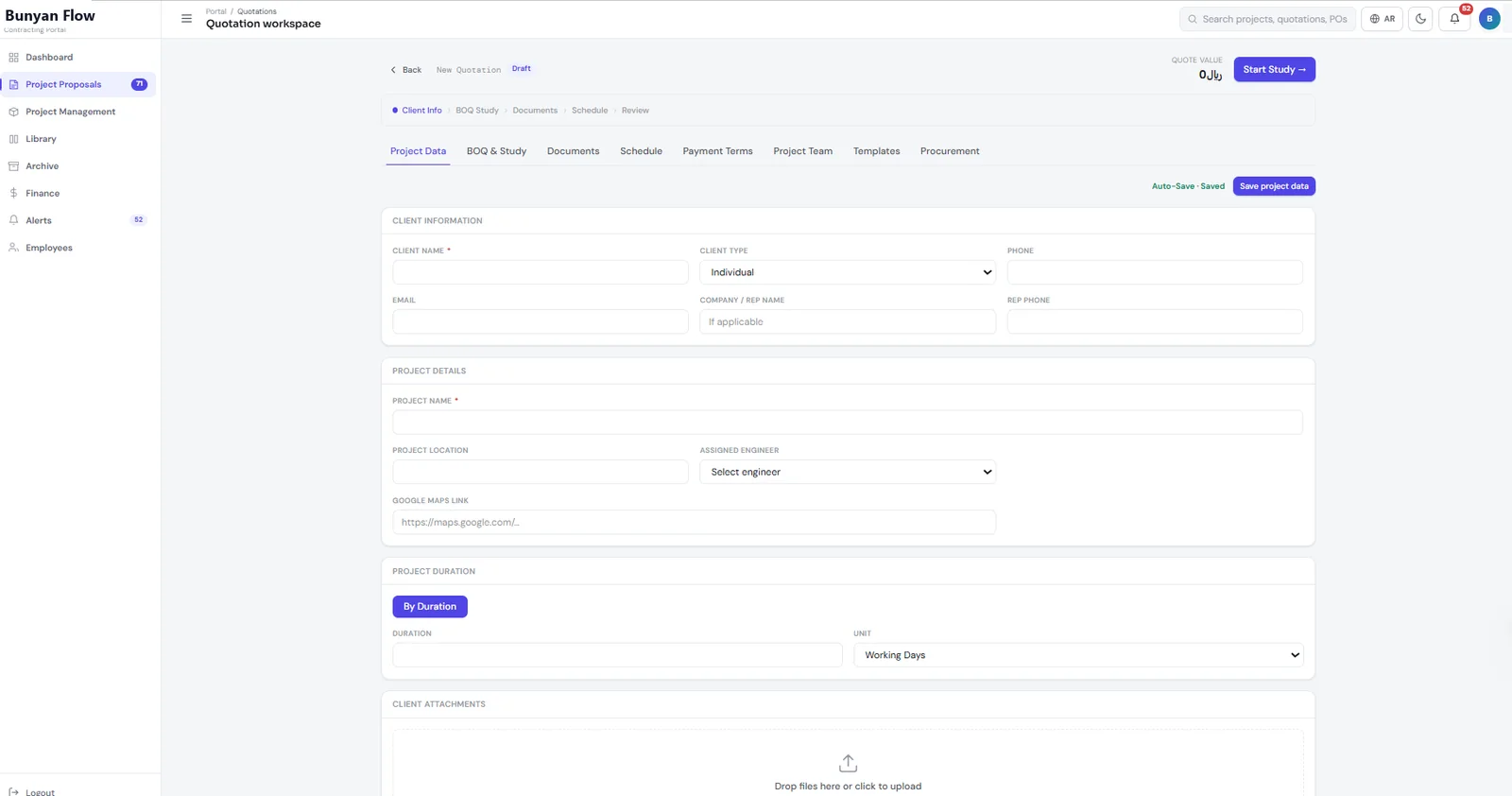Click the Archive box icon

tap(13, 166)
